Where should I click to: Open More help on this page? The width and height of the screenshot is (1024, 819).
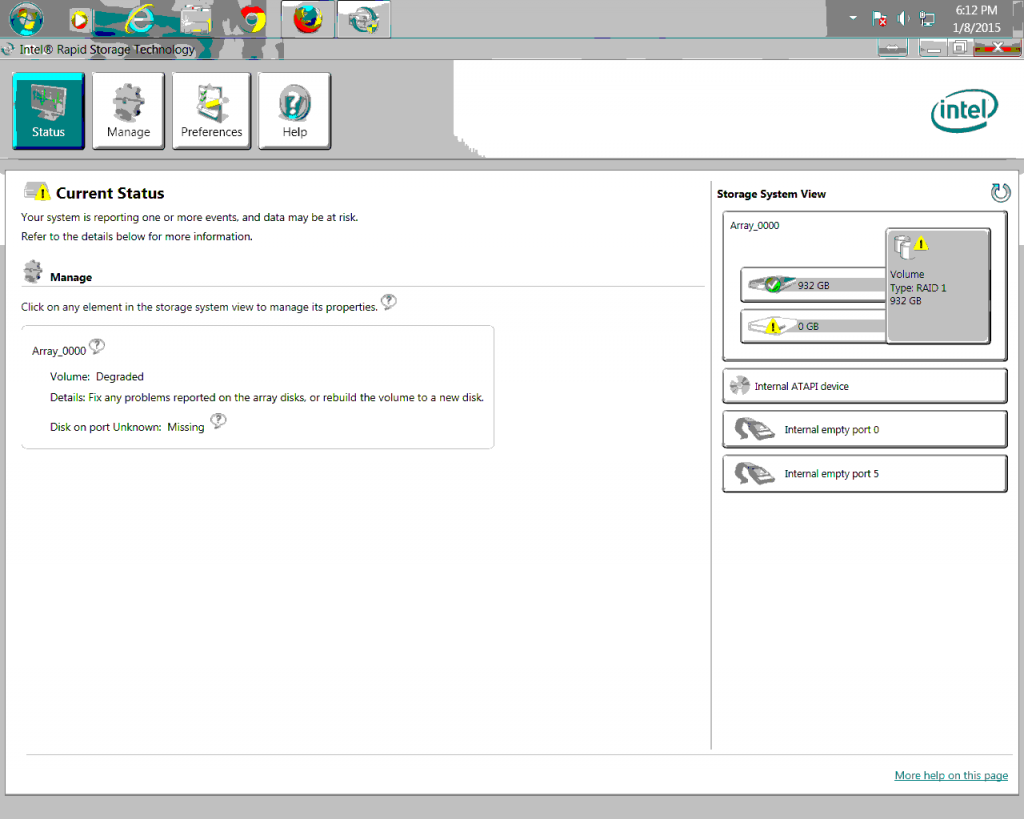951,775
